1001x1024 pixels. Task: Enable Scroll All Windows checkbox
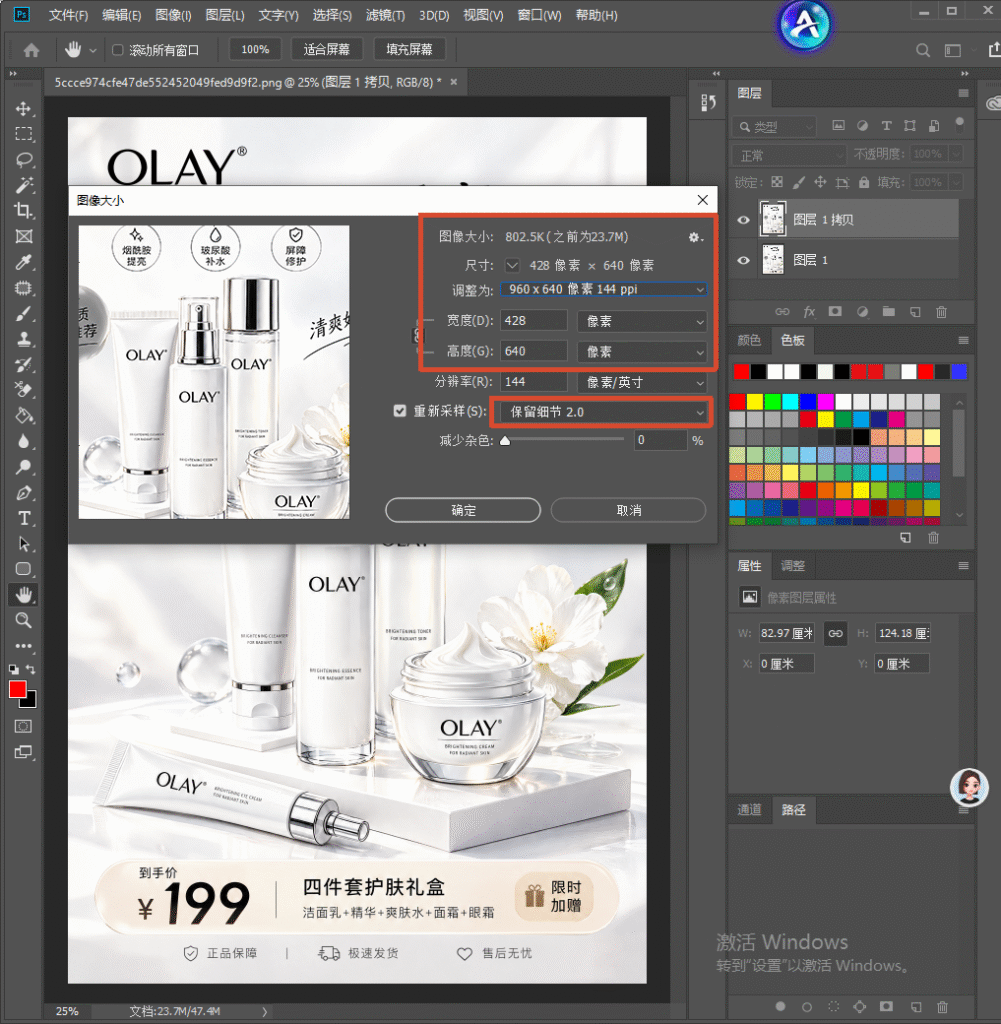tap(118, 50)
